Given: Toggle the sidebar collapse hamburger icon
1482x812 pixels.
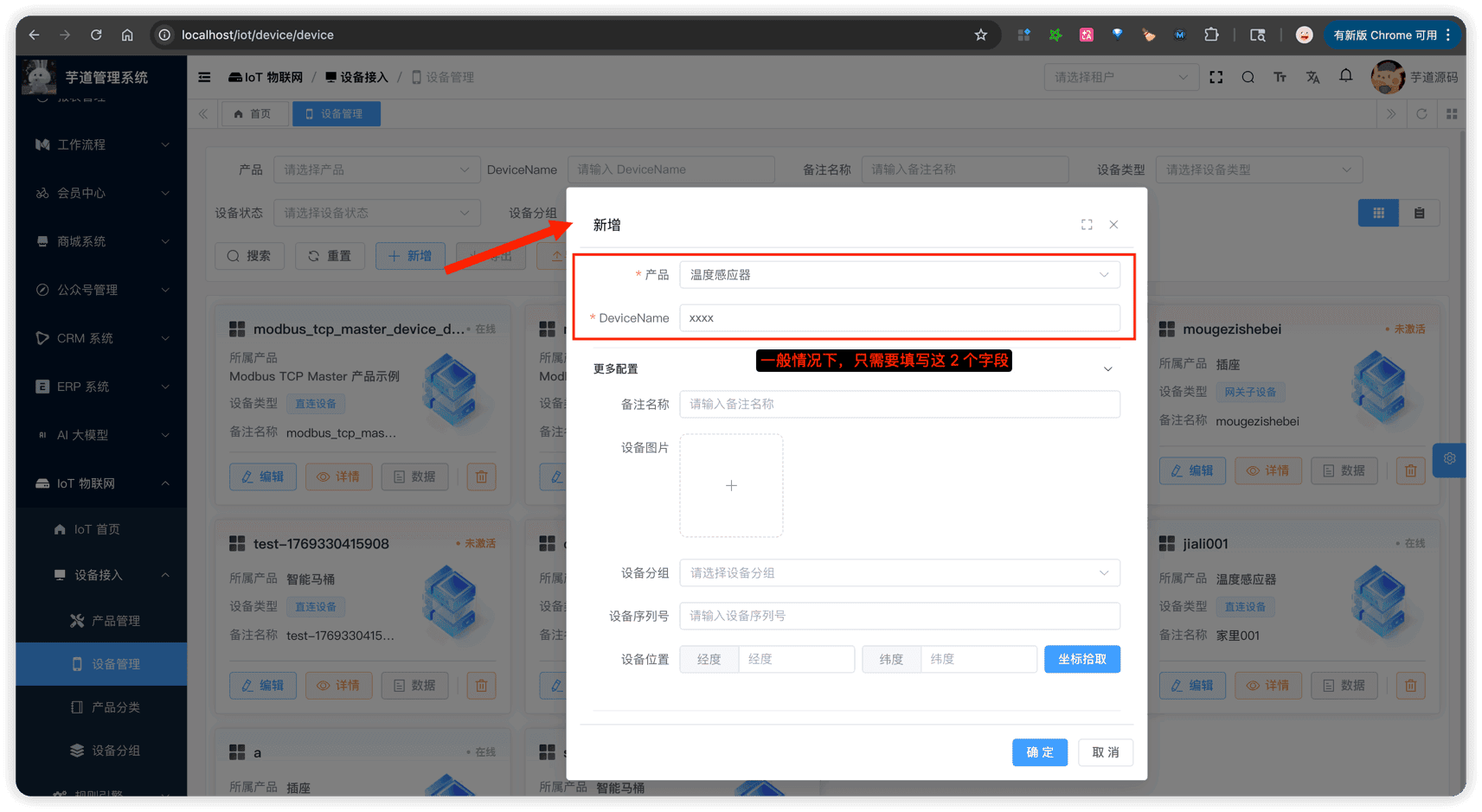Looking at the screenshot, I should [x=204, y=77].
